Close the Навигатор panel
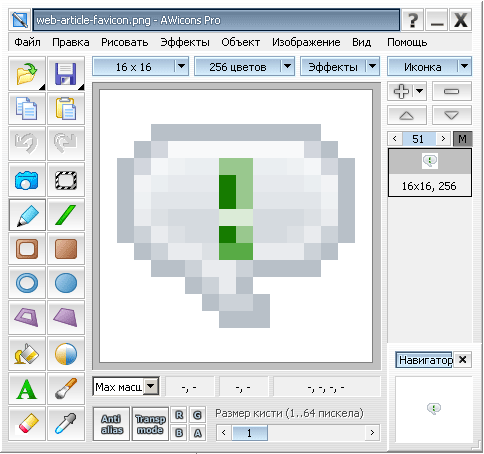Image resolution: width=484 pixels, height=454 pixels. [463, 360]
